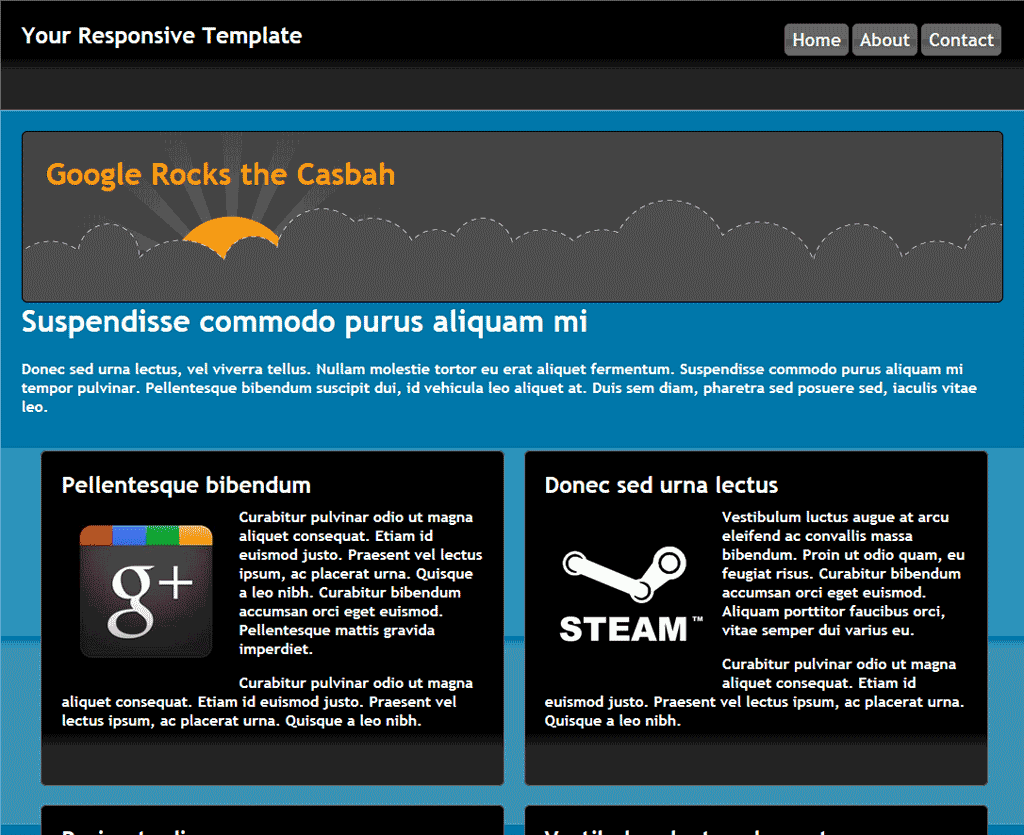This screenshot has height=835, width=1024.
Task: Click the Donec card paragraph ending Quisque a leo nibh
Action: coord(755,693)
